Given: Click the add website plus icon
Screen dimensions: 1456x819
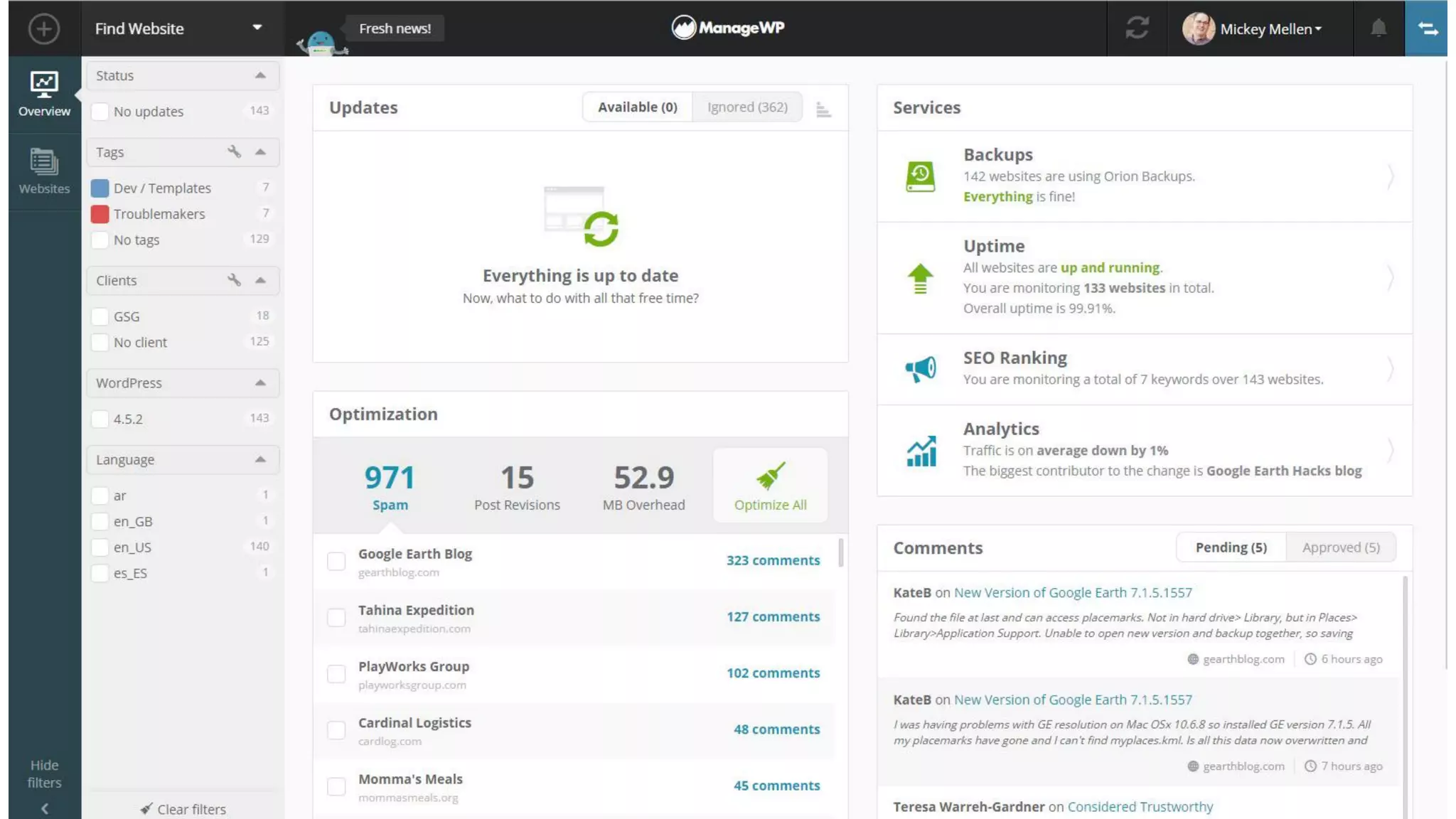Looking at the screenshot, I should 43,29.
